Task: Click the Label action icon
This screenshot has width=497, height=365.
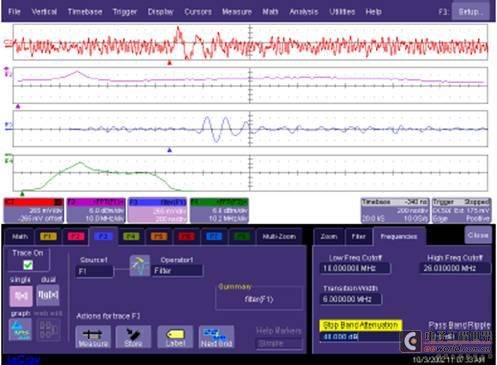Action: pyautogui.click(x=175, y=337)
